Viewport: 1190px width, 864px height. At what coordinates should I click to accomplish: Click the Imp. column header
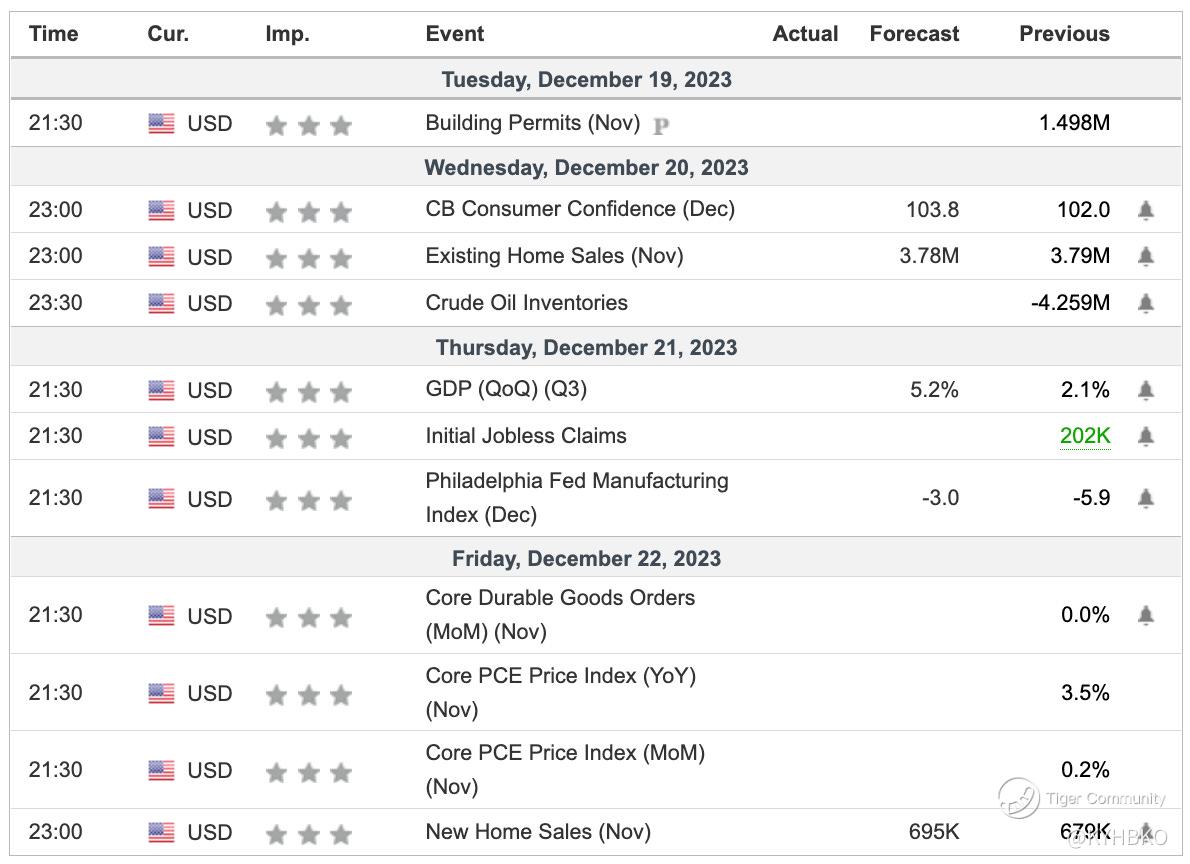(x=287, y=34)
